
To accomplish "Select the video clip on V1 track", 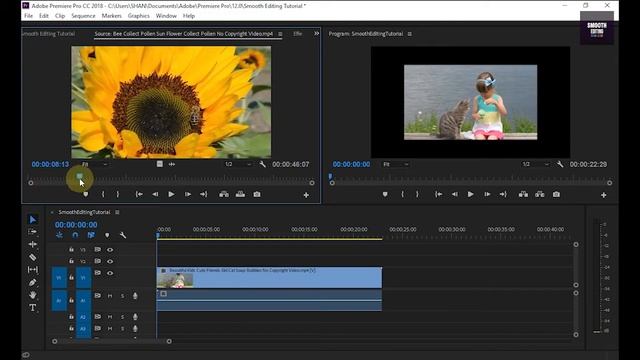I will pyautogui.click(x=269, y=278).
